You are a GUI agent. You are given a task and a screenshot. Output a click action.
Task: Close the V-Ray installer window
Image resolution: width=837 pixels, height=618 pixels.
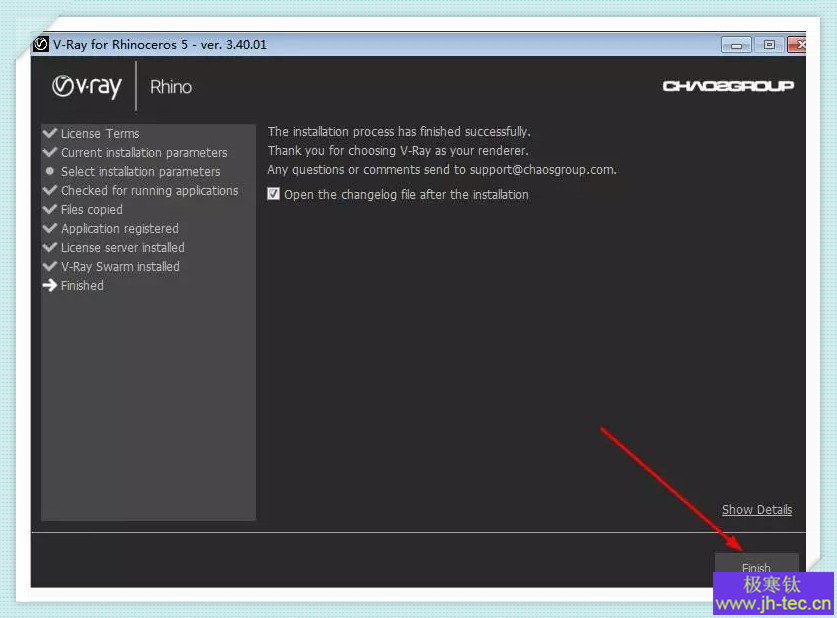coord(797,45)
